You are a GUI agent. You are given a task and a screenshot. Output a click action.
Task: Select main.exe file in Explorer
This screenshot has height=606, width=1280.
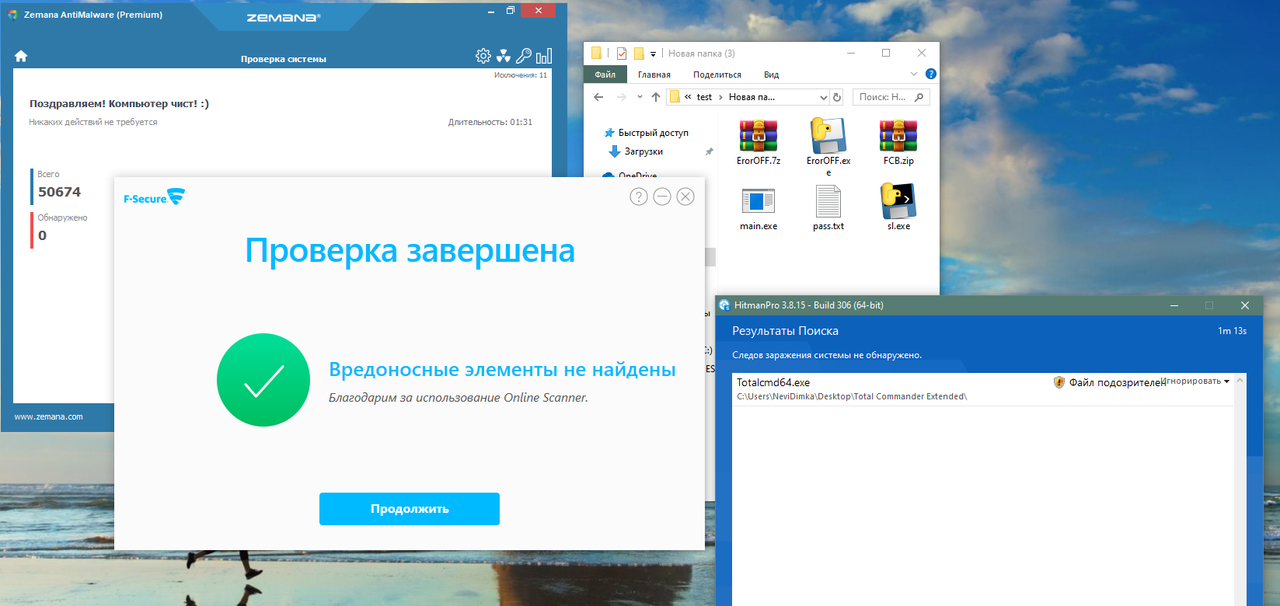tap(758, 208)
